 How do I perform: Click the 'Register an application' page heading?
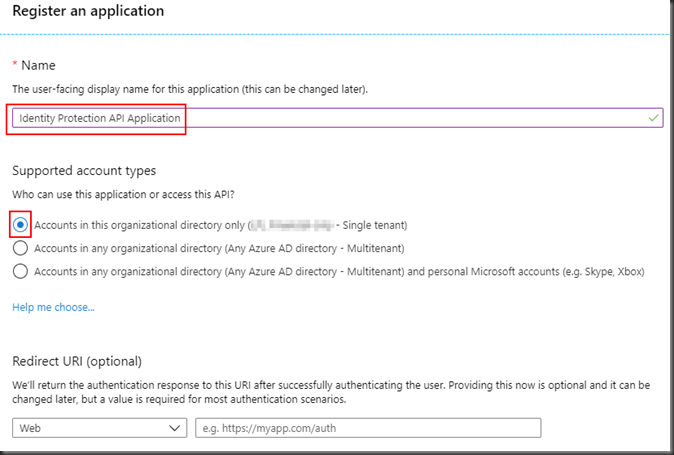pos(88,11)
